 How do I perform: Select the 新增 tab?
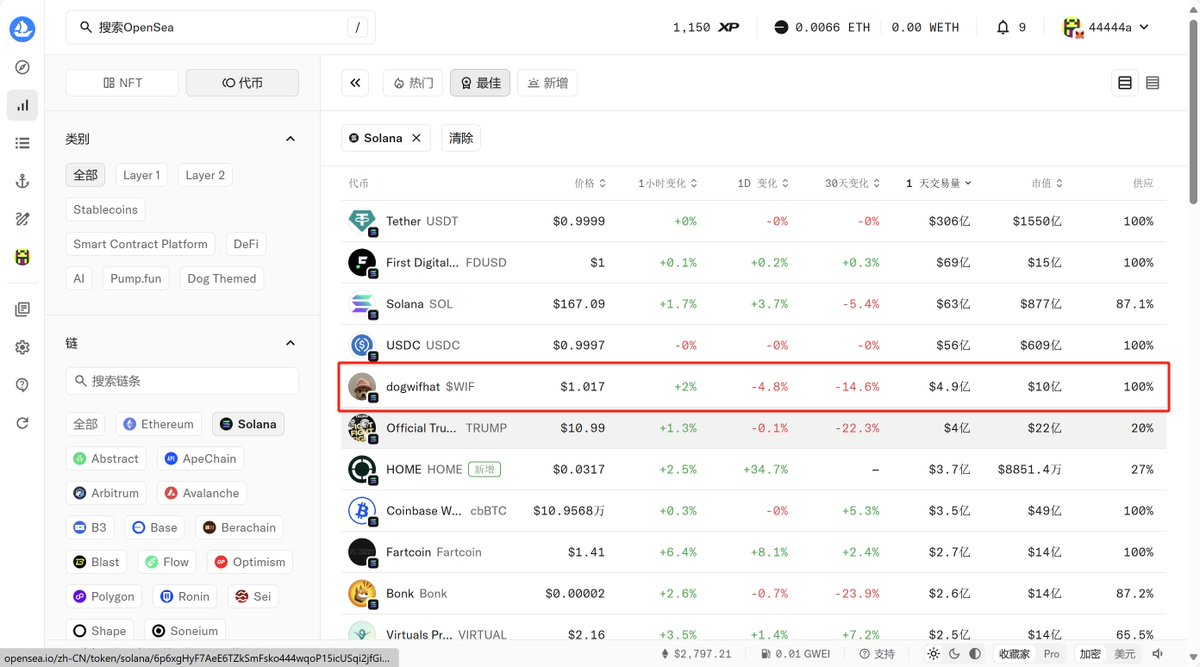click(547, 83)
